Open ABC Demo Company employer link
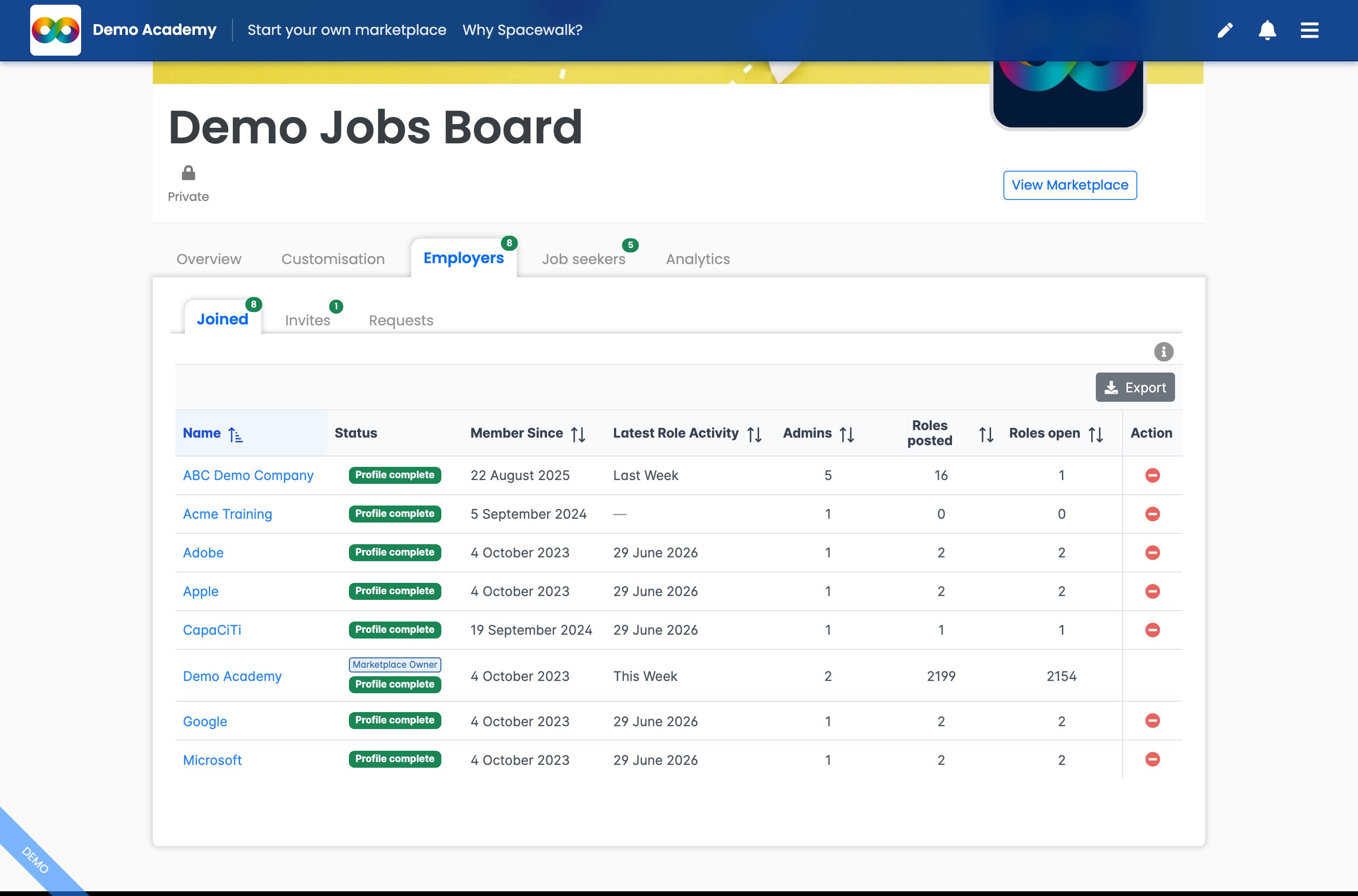This screenshot has height=896, width=1358. click(248, 475)
